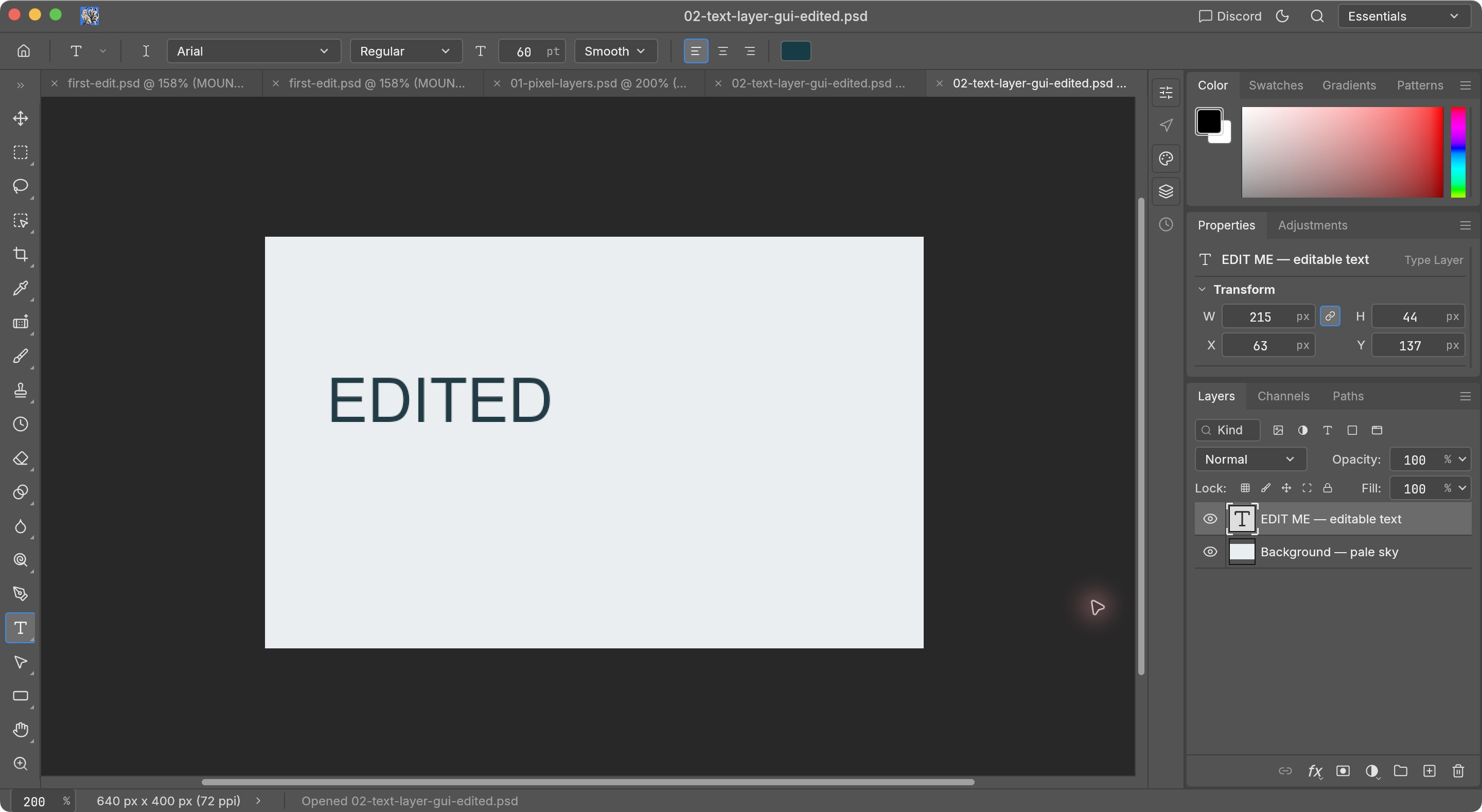Set text alignment to right
The width and height of the screenshot is (1482, 812).
tap(750, 51)
